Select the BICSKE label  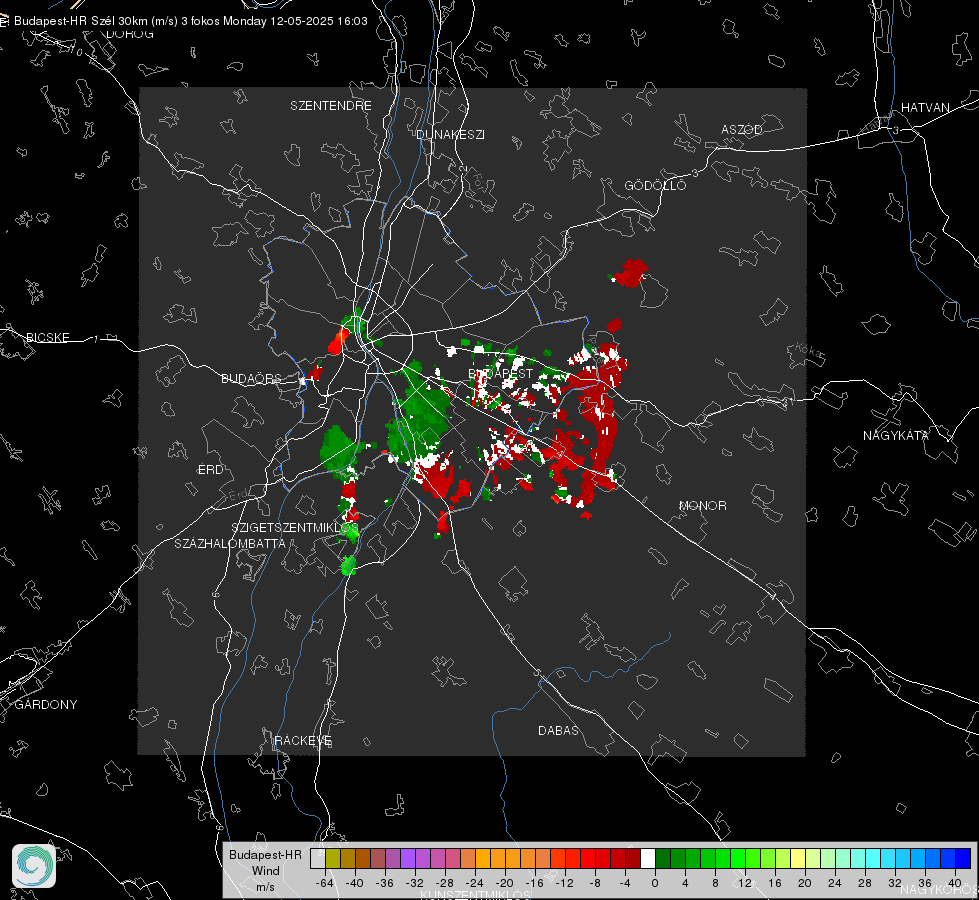coord(47,337)
